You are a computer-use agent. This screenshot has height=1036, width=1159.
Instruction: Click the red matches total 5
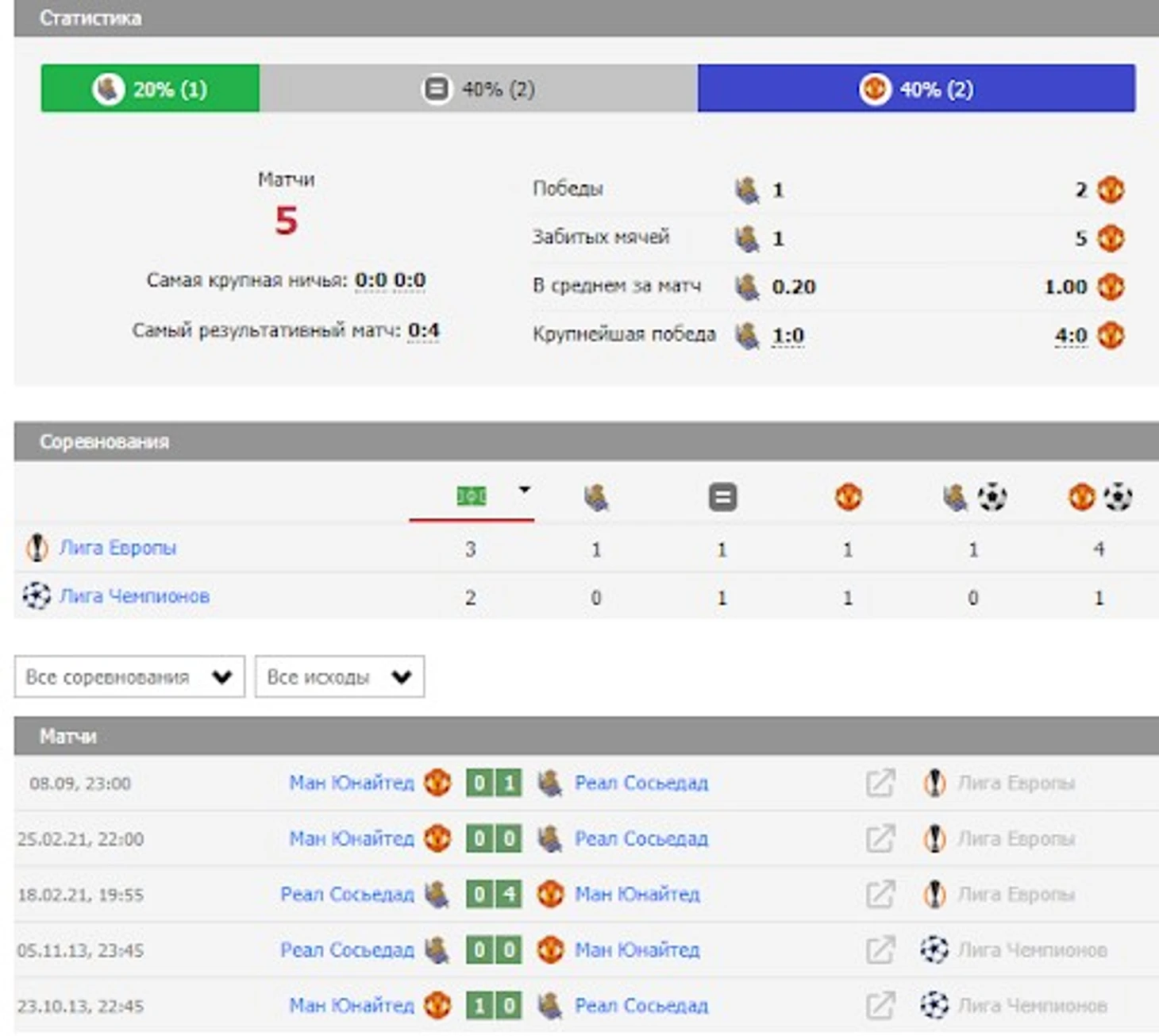[x=286, y=220]
